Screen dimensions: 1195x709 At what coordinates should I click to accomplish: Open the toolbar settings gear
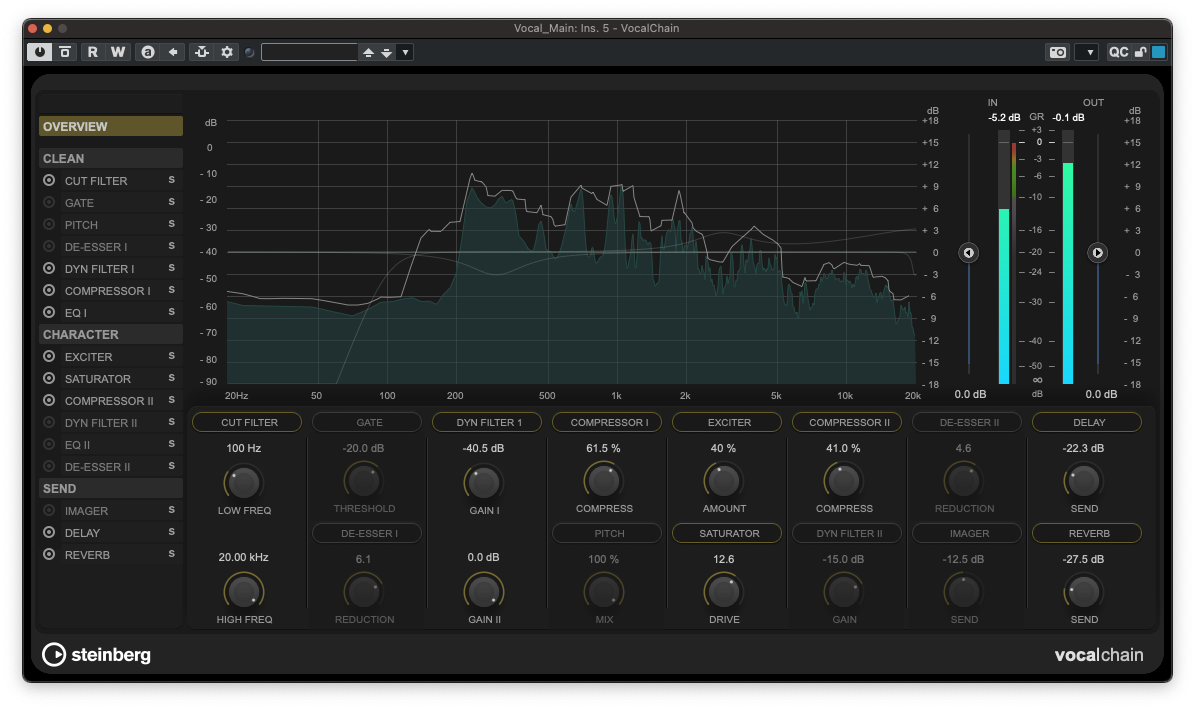click(x=227, y=52)
